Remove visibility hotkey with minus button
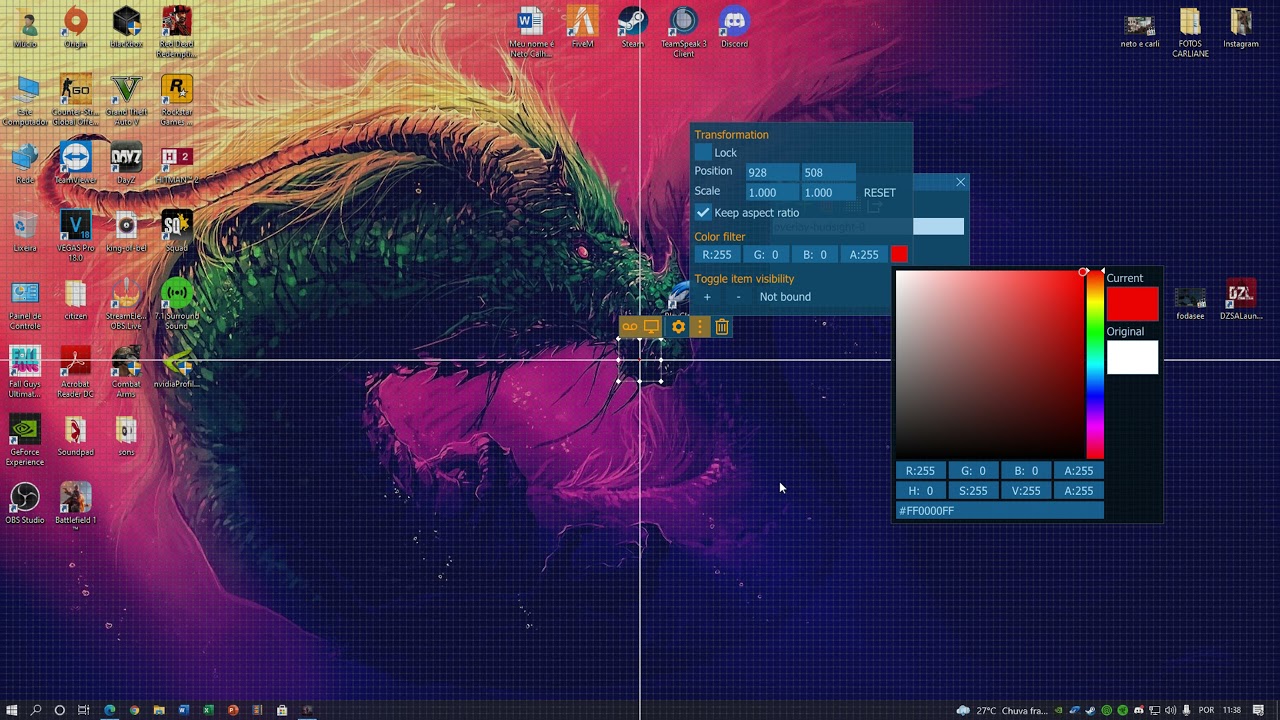 pos(739,297)
